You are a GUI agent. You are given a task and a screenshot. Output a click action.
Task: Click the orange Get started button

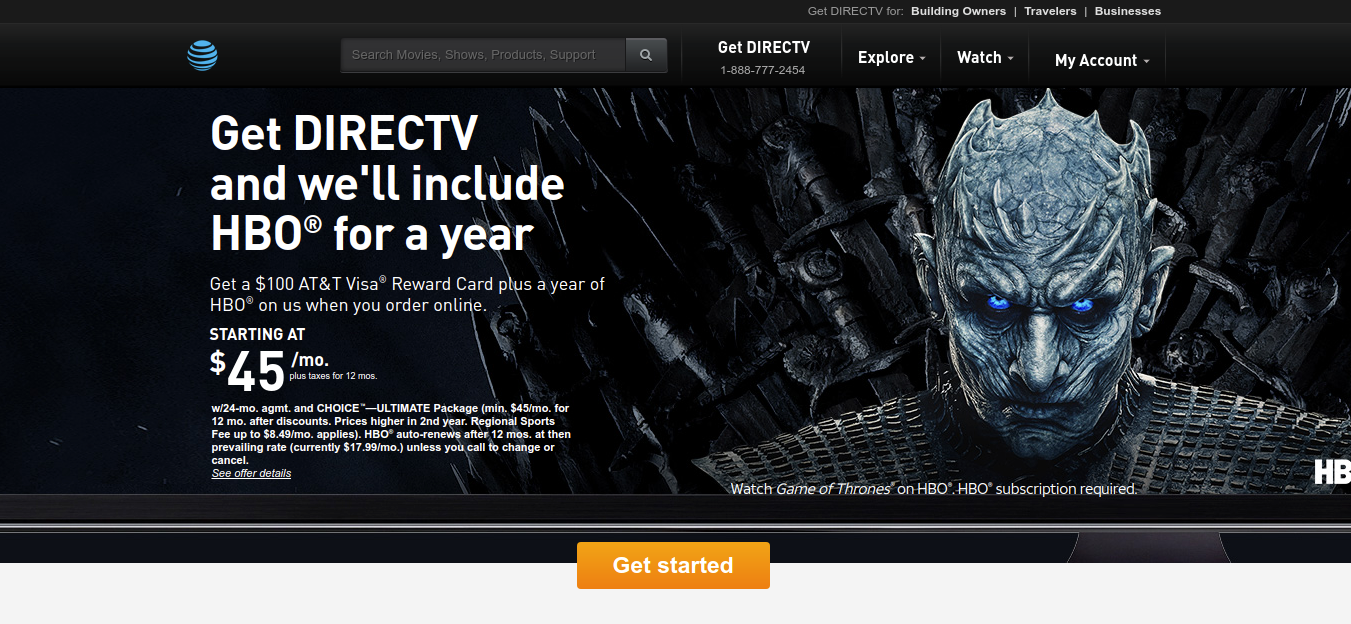pos(673,565)
